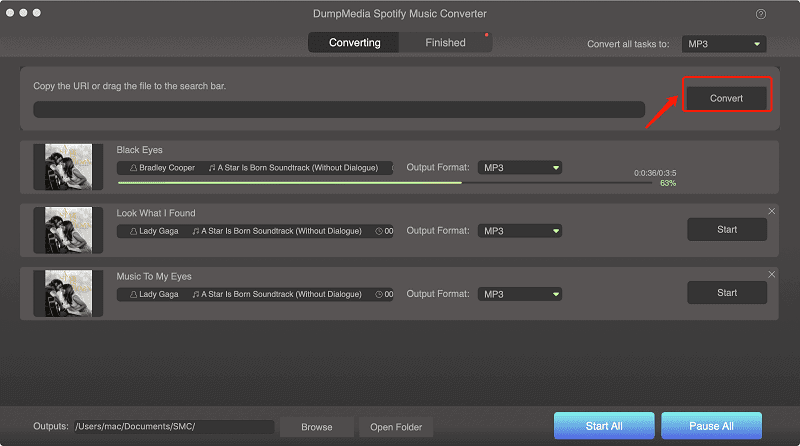
Task: Open Output Format dropdown for Music To My Eyes
Action: (519, 294)
